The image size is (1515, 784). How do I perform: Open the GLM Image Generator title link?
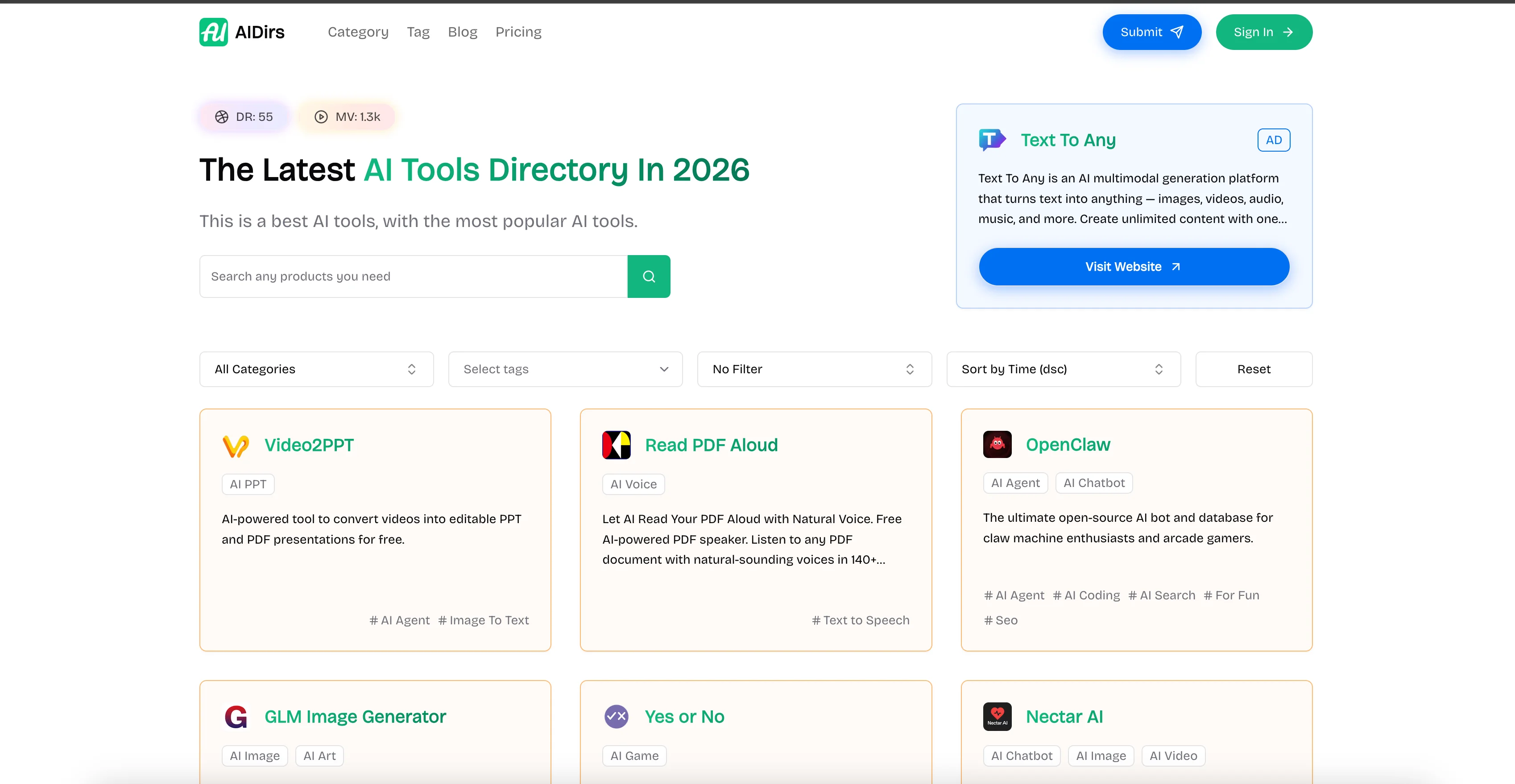[x=355, y=716]
